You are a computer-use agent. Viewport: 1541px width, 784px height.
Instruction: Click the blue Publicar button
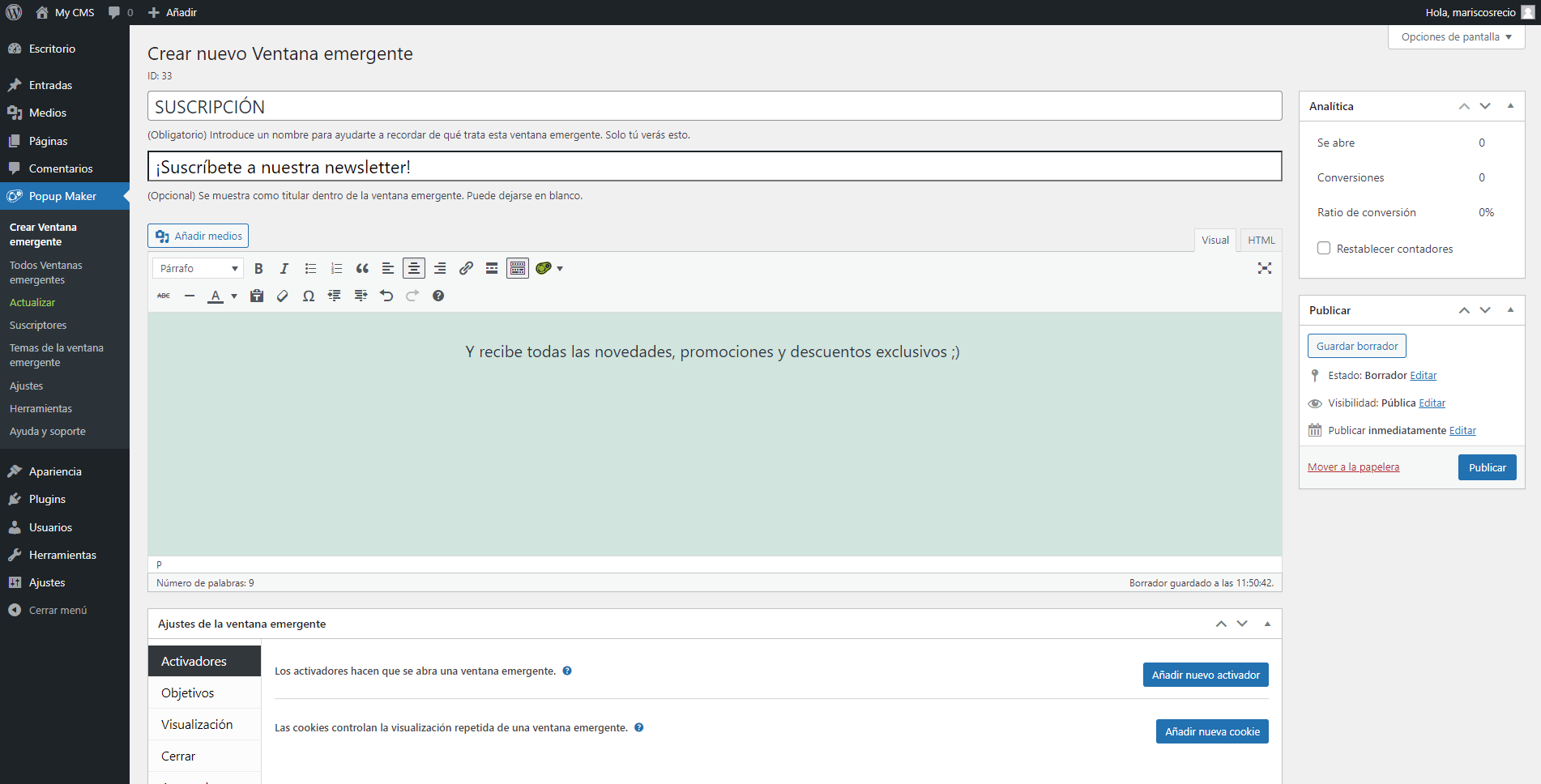tap(1488, 467)
